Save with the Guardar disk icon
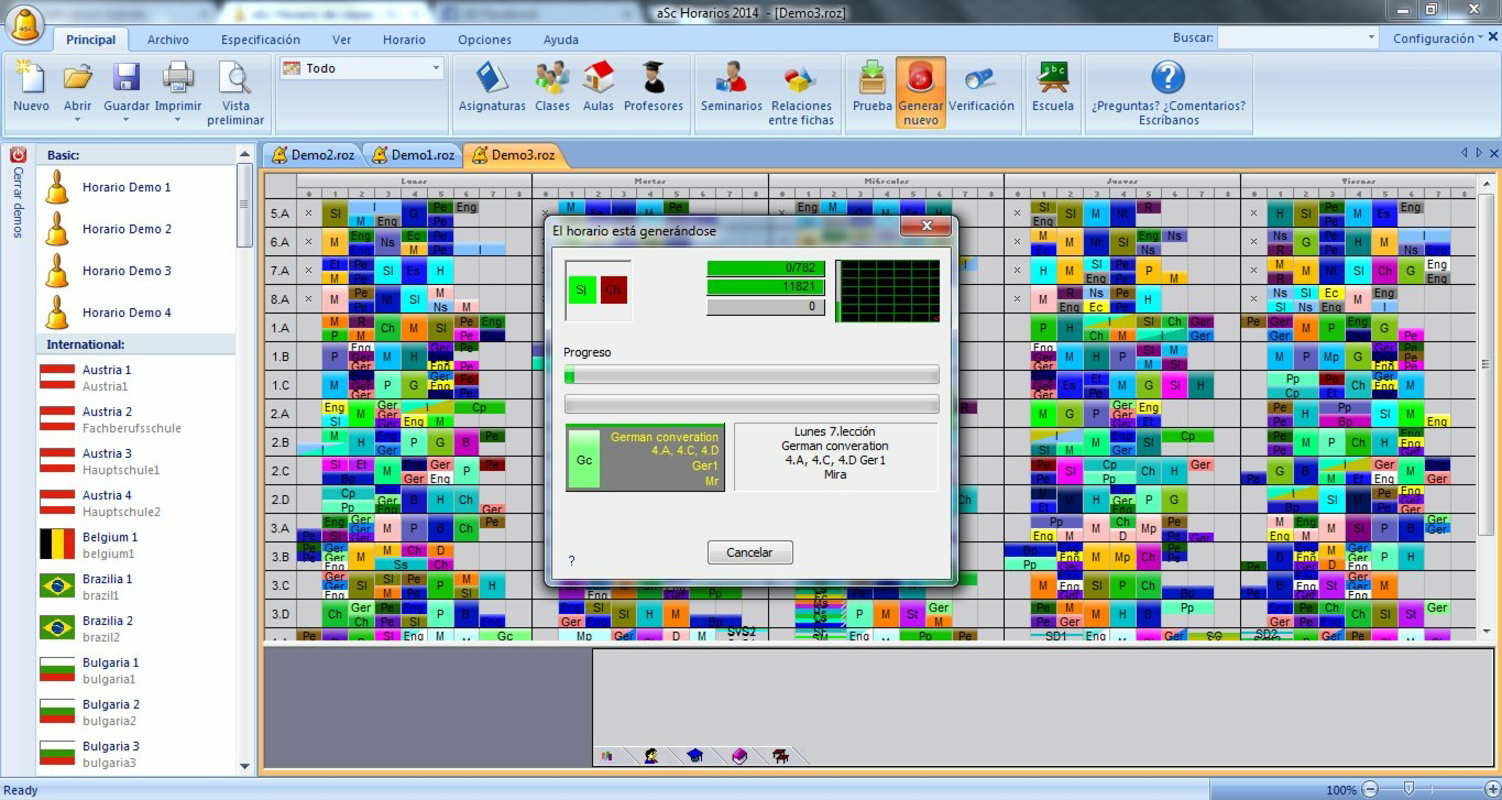 (126, 78)
